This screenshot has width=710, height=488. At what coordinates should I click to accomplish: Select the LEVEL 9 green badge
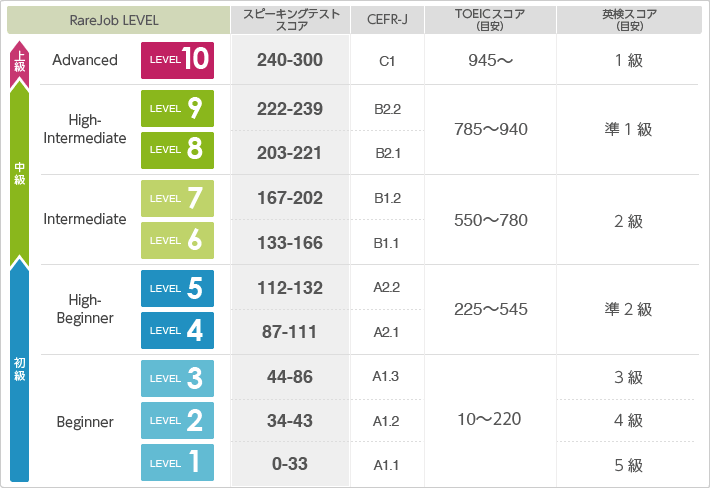click(x=177, y=108)
